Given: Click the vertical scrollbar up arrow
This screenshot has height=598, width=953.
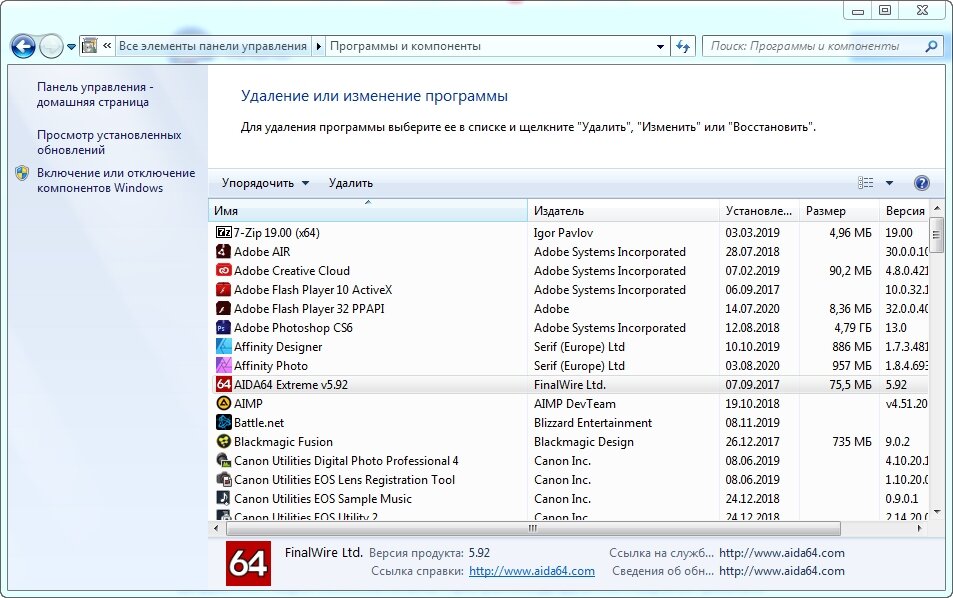Looking at the screenshot, I should [x=937, y=208].
